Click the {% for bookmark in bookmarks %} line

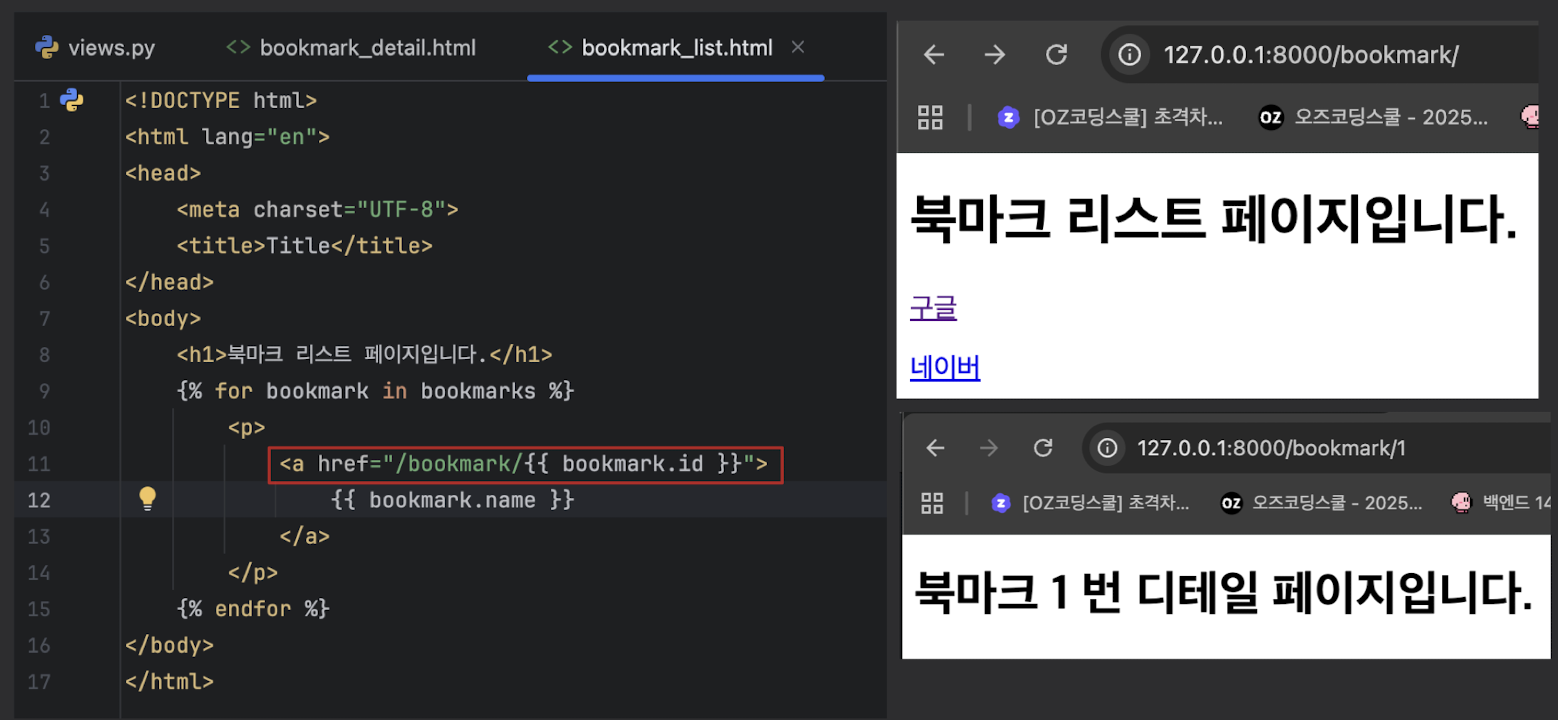tap(375, 390)
